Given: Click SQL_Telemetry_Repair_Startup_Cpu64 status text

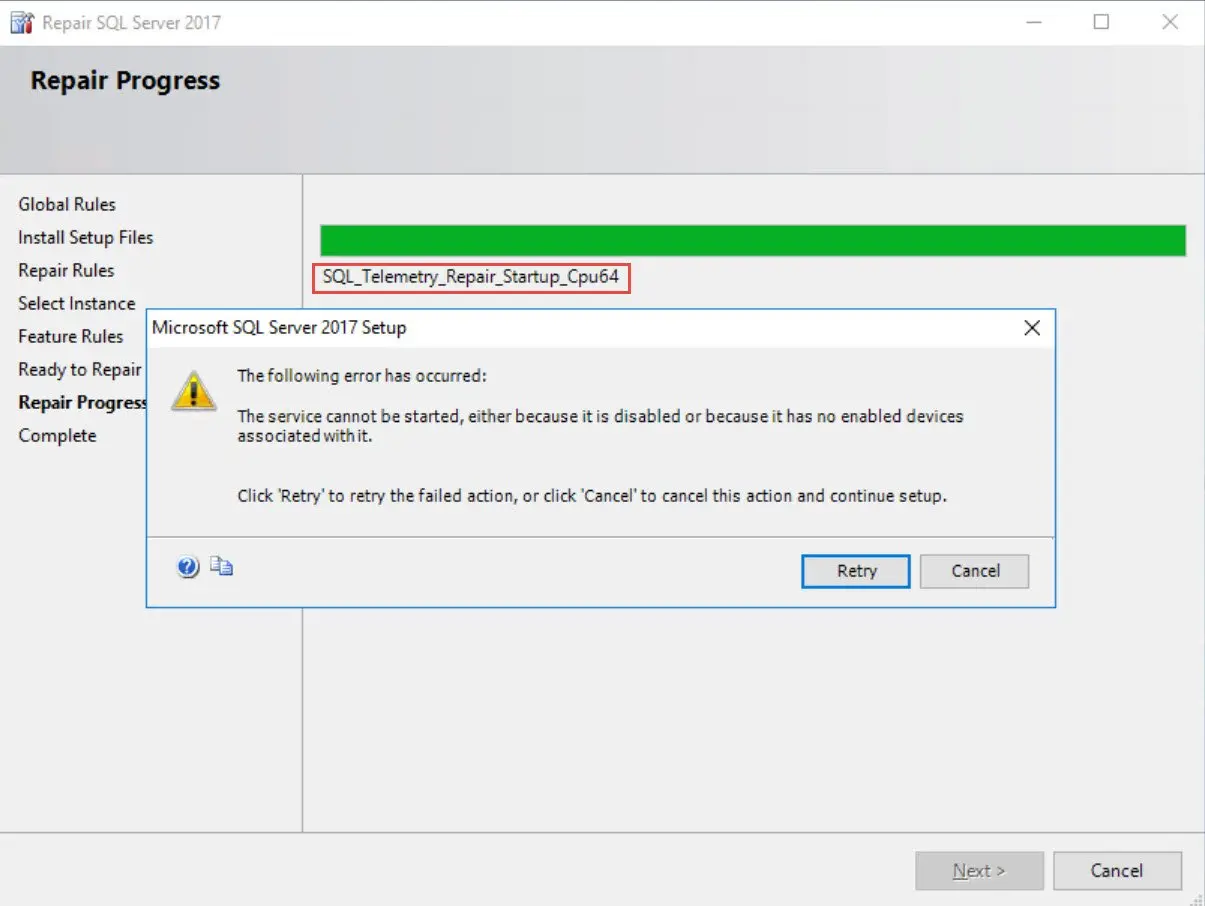Looking at the screenshot, I should pyautogui.click(x=471, y=276).
